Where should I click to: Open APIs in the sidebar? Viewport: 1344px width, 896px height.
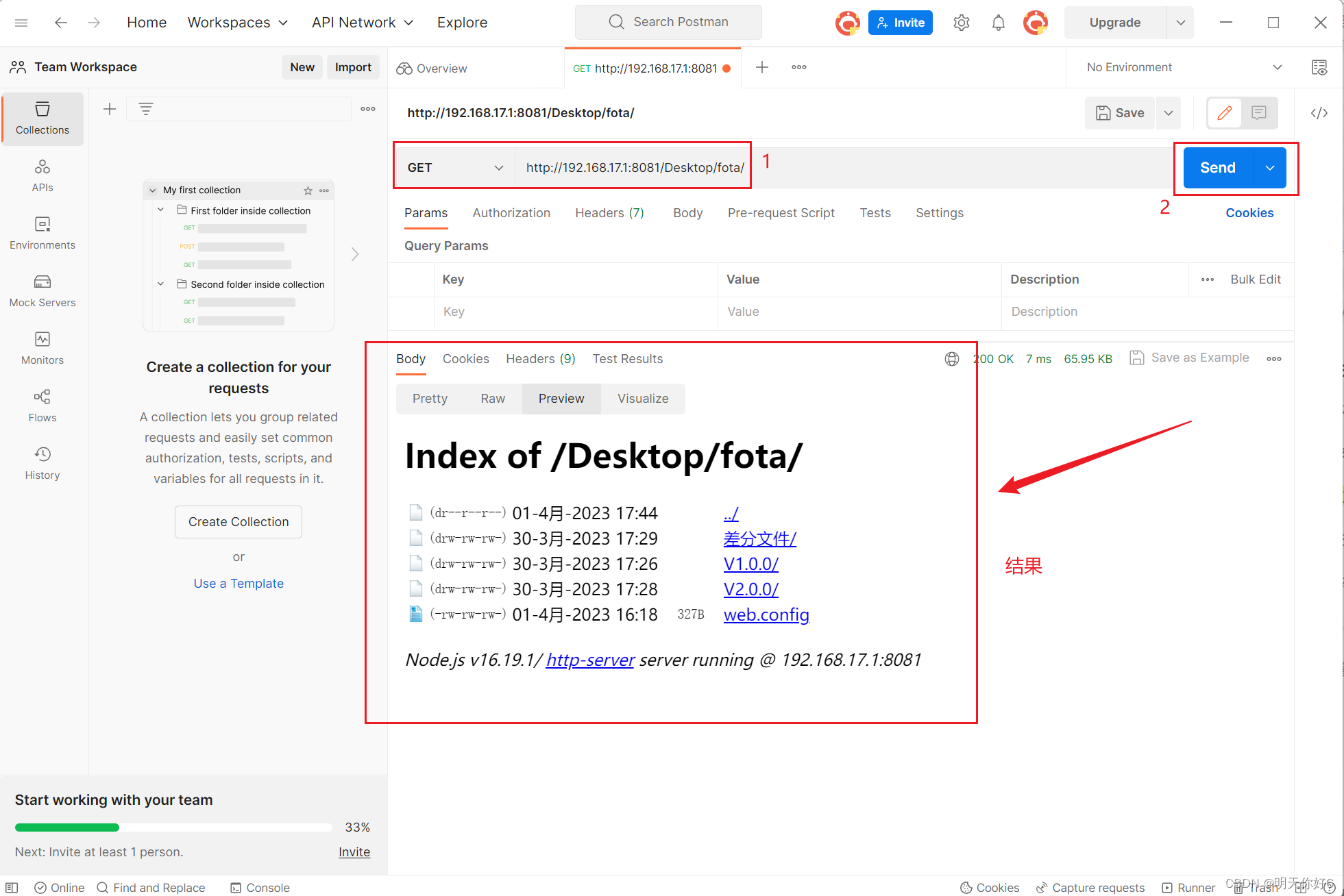[42, 176]
